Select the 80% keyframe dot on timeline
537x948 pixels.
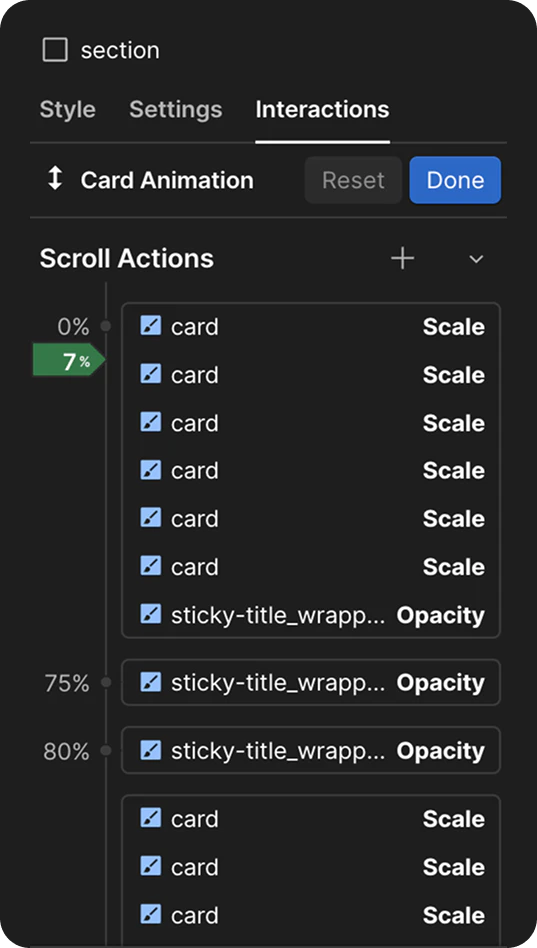(x=106, y=751)
